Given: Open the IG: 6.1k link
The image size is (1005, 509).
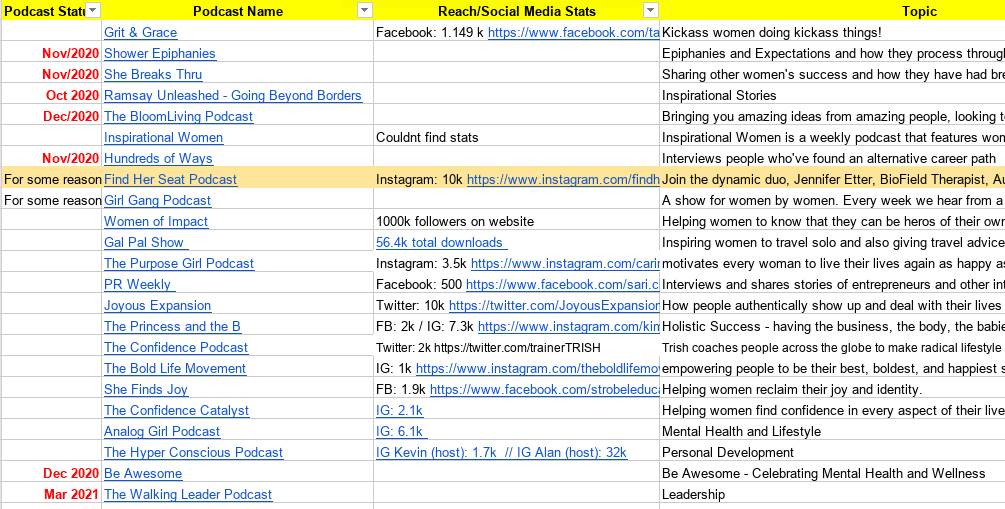Looking at the screenshot, I should point(402,431).
